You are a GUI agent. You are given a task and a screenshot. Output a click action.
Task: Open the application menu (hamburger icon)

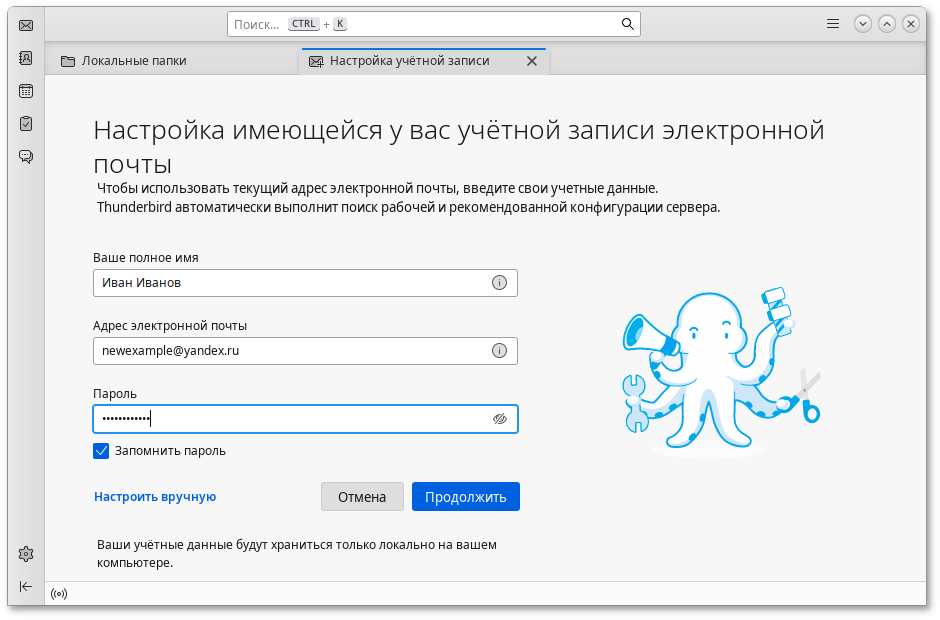click(832, 23)
